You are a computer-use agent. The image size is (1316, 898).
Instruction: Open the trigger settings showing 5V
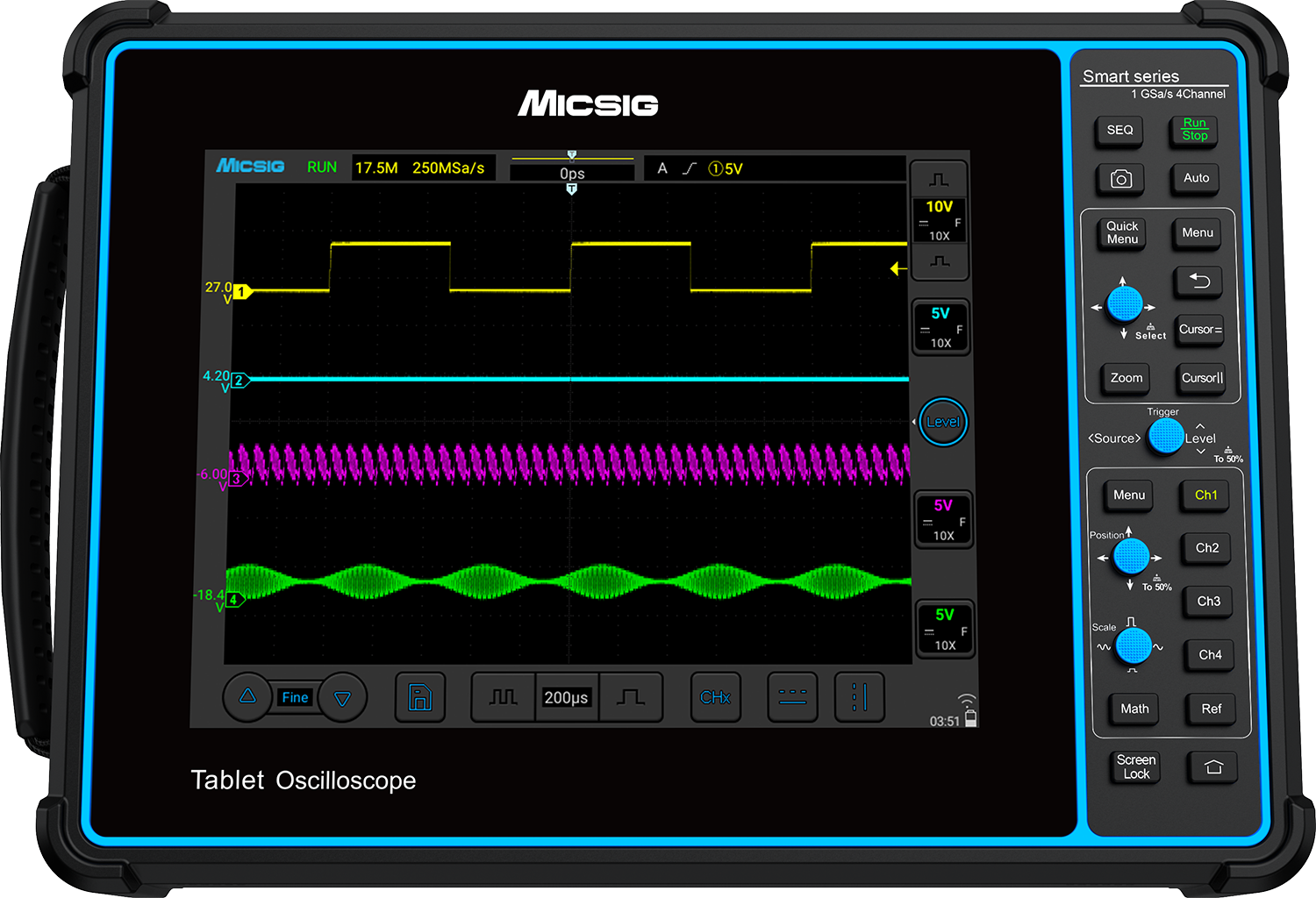pyautogui.click(x=775, y=168)
